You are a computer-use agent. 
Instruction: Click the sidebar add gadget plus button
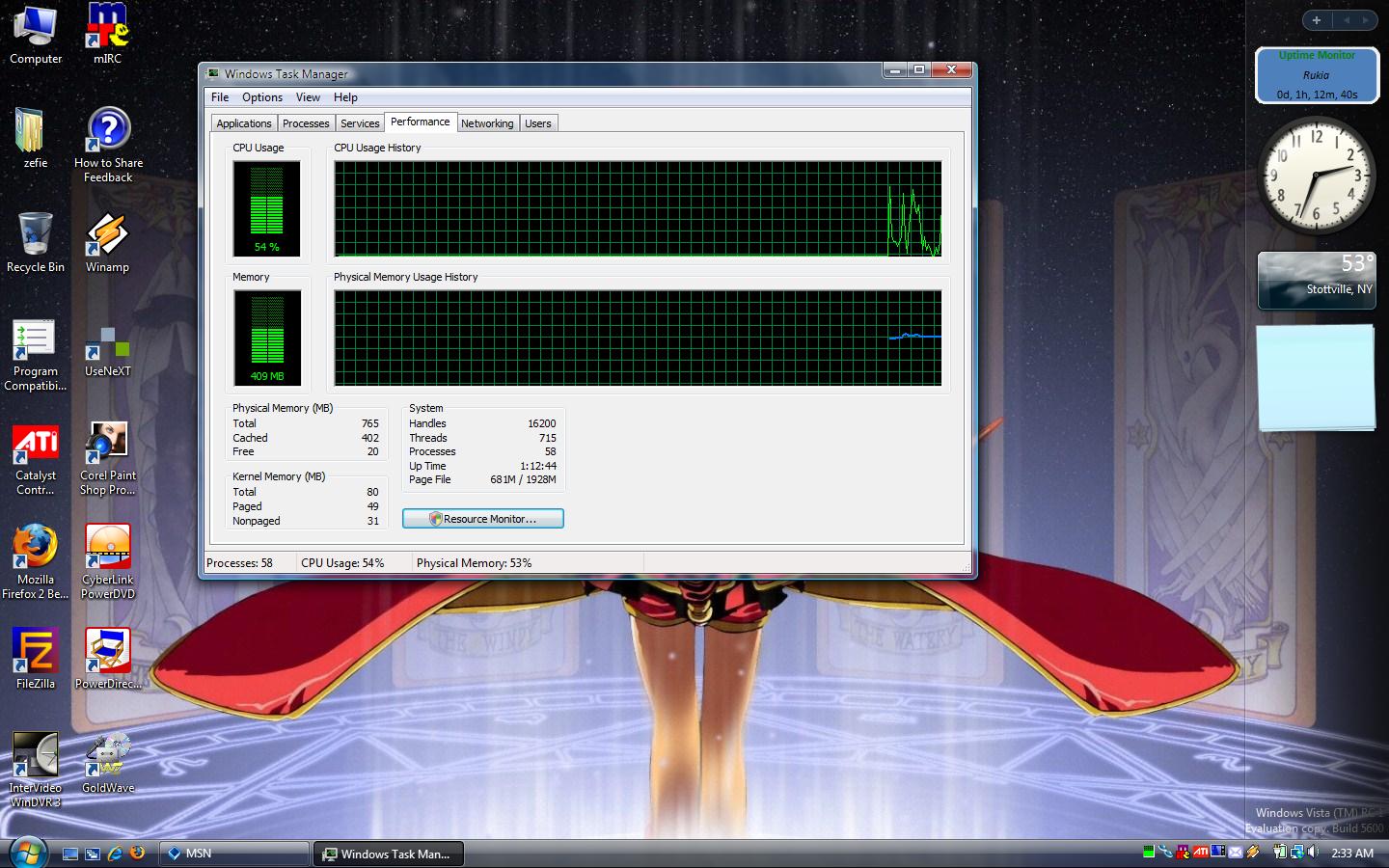1317,20
